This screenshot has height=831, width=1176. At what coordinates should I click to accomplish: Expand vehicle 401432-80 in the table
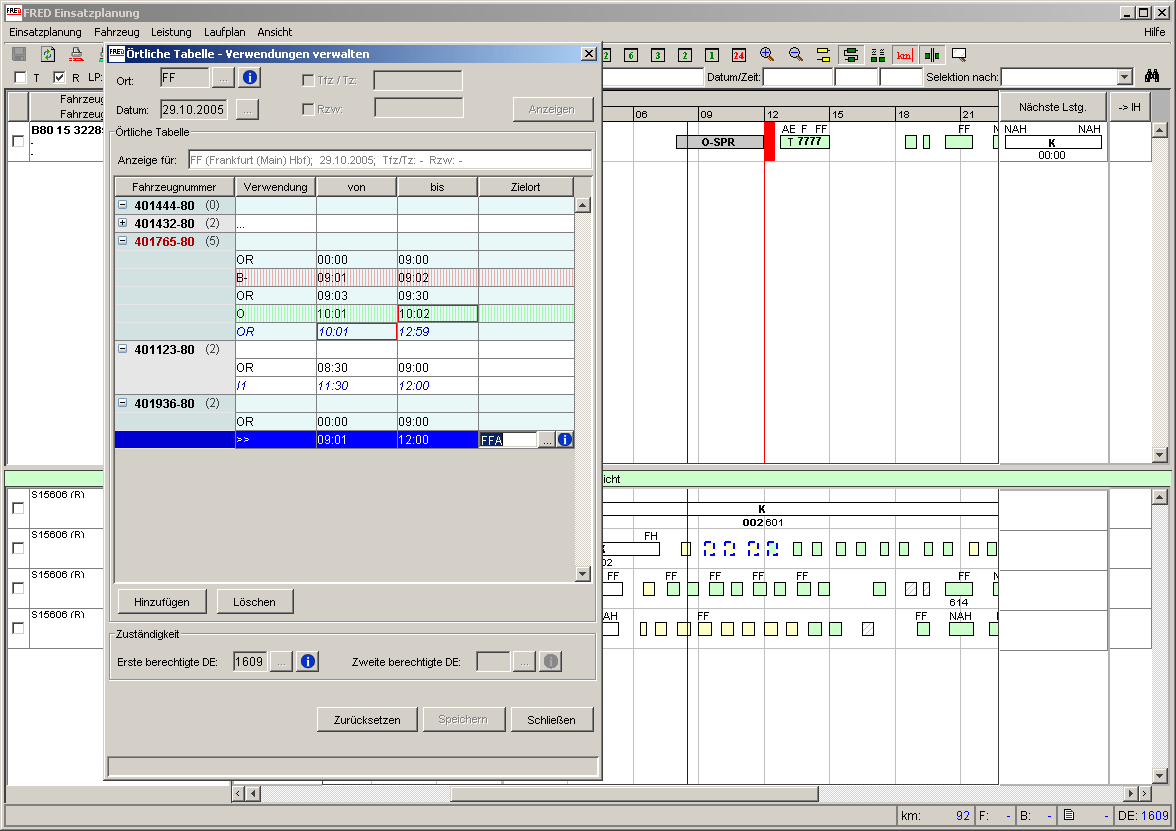coord(122,223)
